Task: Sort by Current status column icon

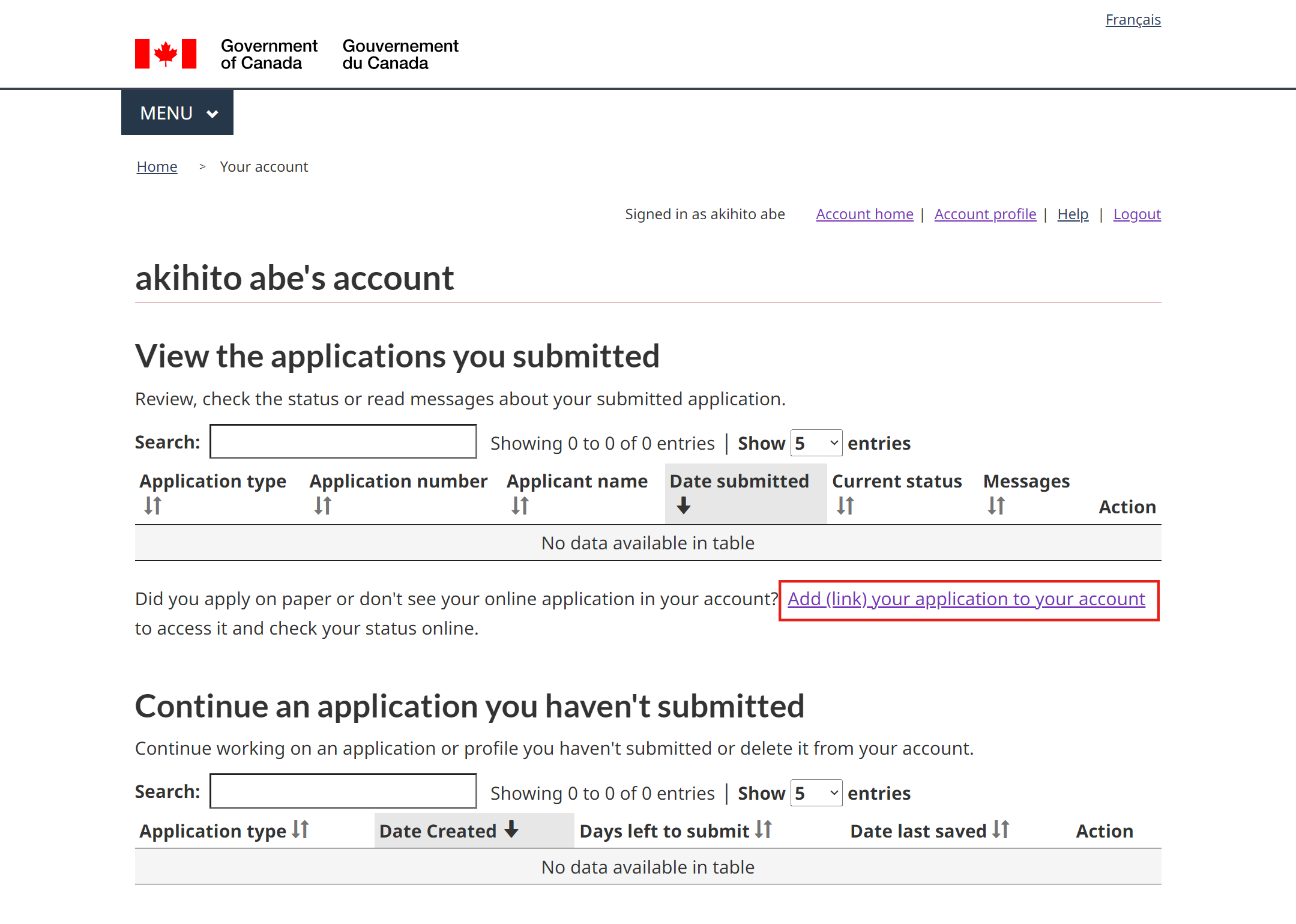Action: point(845,506)
